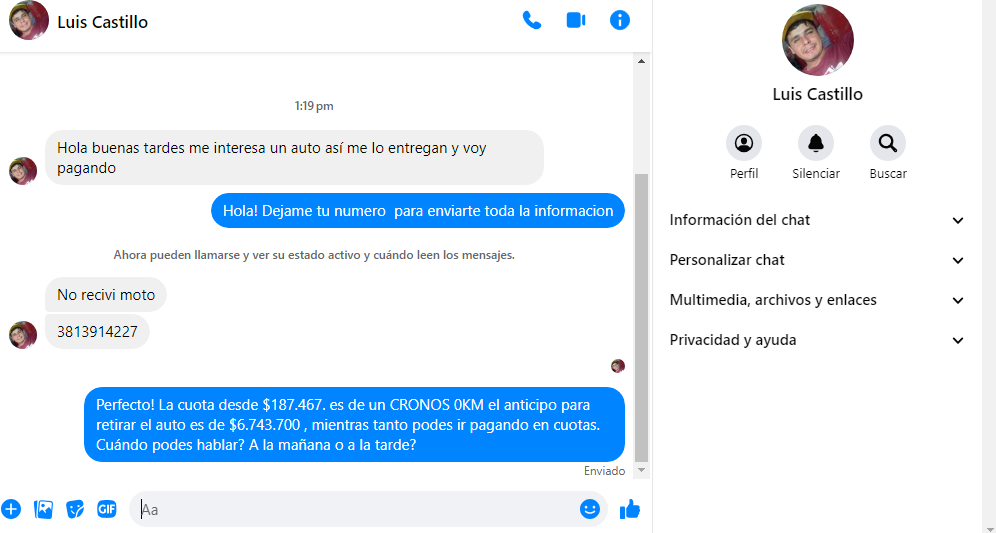Open the emoji picker in the message box
Image resolution: width=996 pixels, height=533 pixels.
(x=589, y=509)
